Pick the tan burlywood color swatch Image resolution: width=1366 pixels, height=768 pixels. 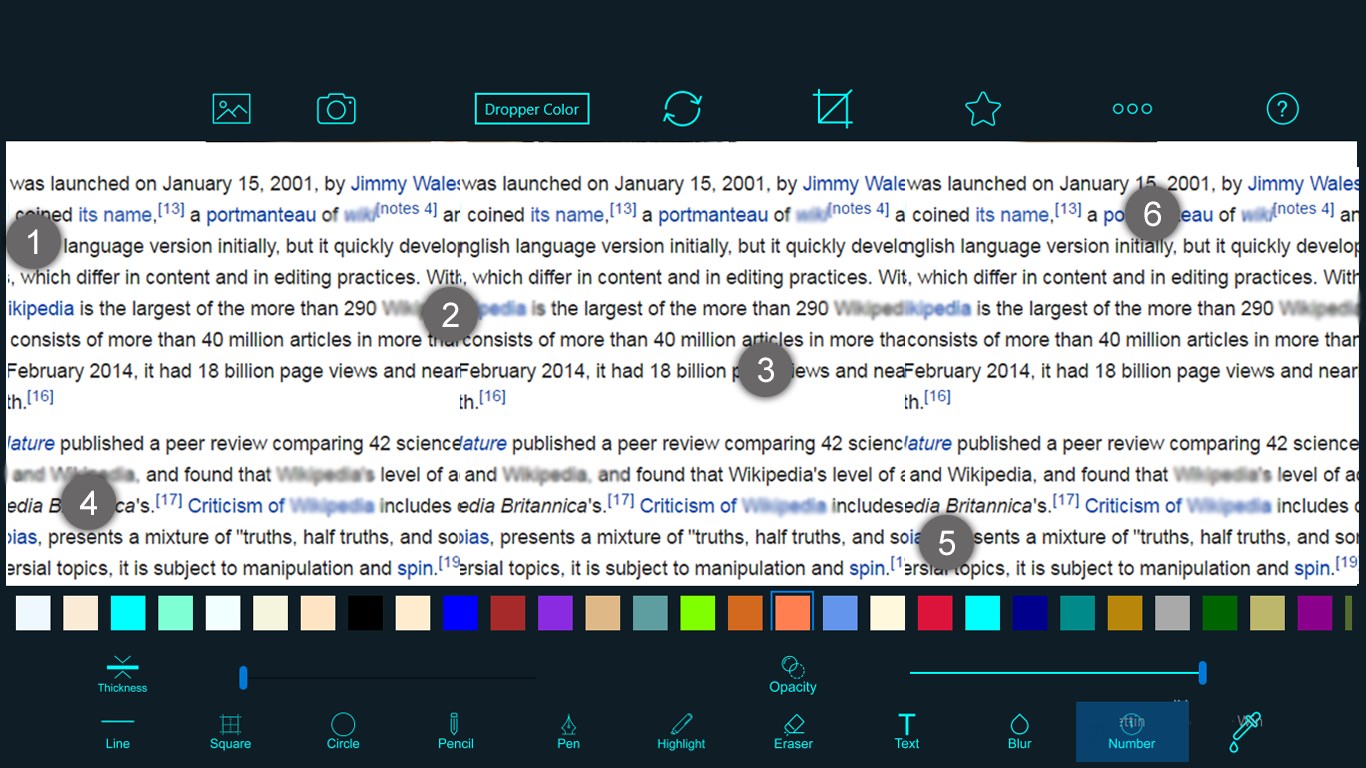603,613
